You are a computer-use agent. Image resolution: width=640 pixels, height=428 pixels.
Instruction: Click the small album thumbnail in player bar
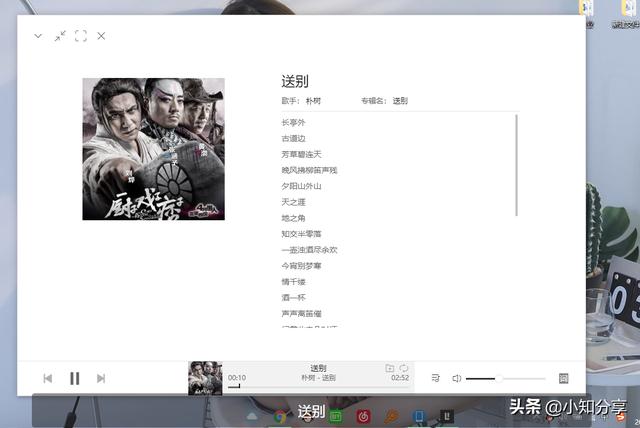205,378
